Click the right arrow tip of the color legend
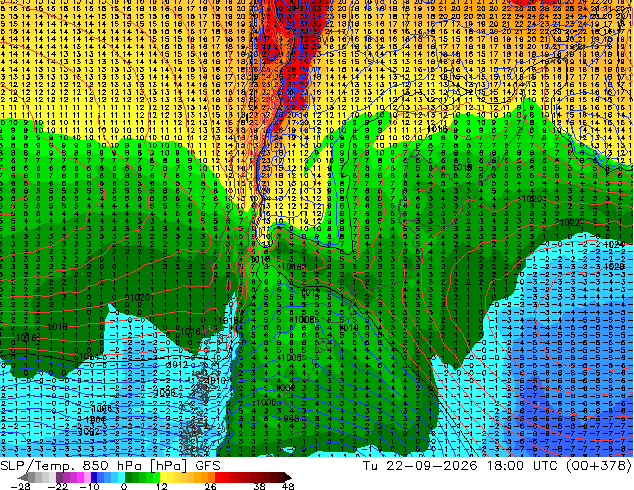Image resolution: width=634 pixels, height=490 pixels. pos(288,477)
